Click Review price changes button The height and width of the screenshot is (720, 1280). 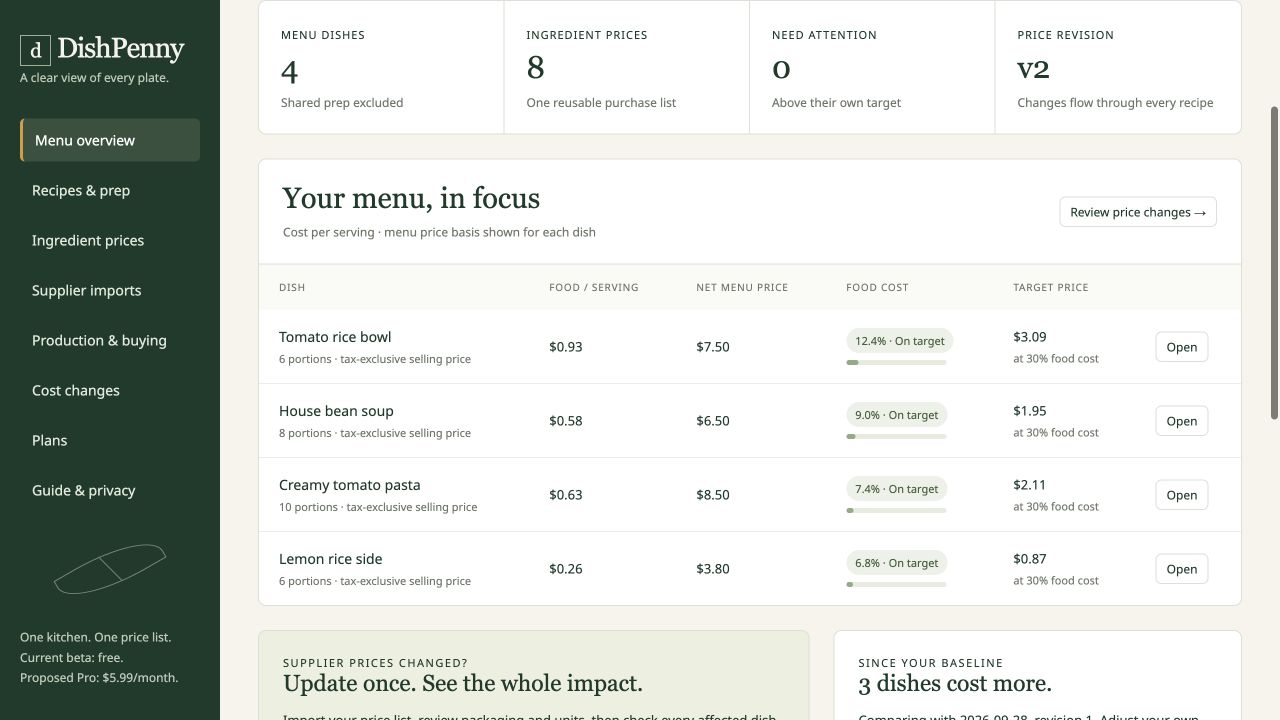(x=1138, y=212)
